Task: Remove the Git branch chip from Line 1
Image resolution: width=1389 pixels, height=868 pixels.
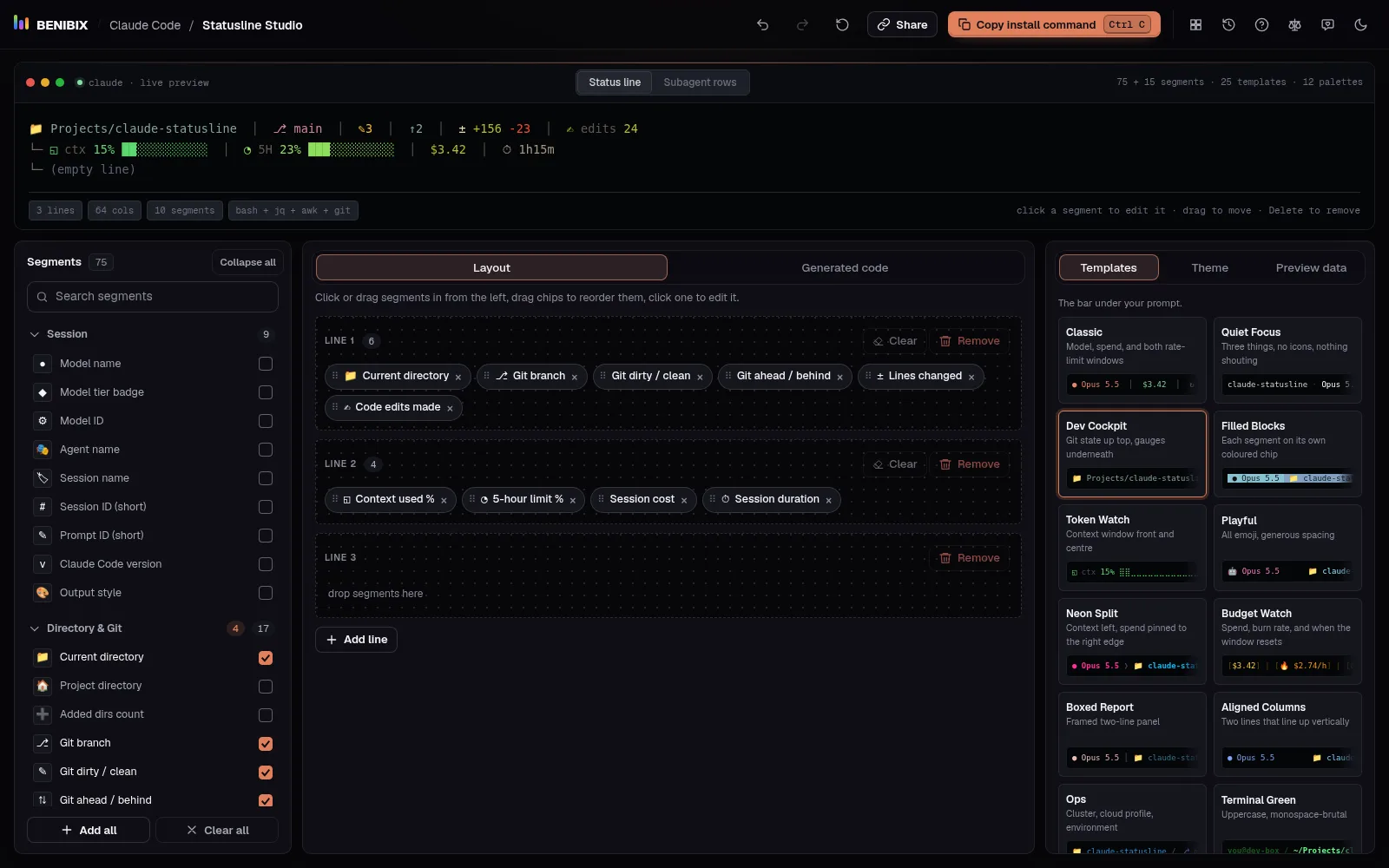Action: tap(575, 377)
